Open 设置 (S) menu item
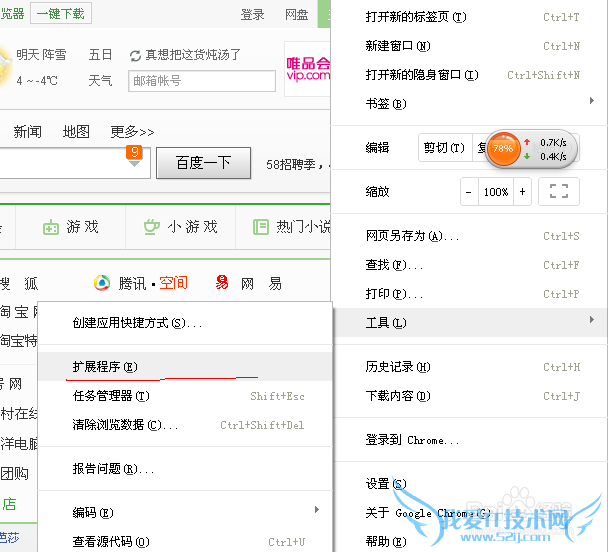 470,484
